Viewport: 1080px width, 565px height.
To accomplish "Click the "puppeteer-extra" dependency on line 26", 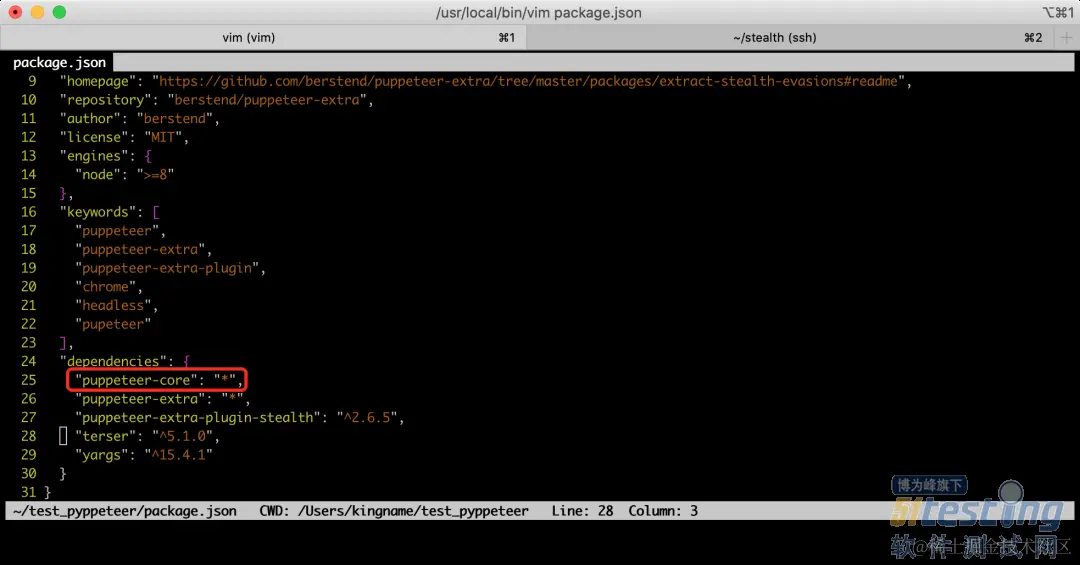I will pyautogui.click(x=140, y=398).
